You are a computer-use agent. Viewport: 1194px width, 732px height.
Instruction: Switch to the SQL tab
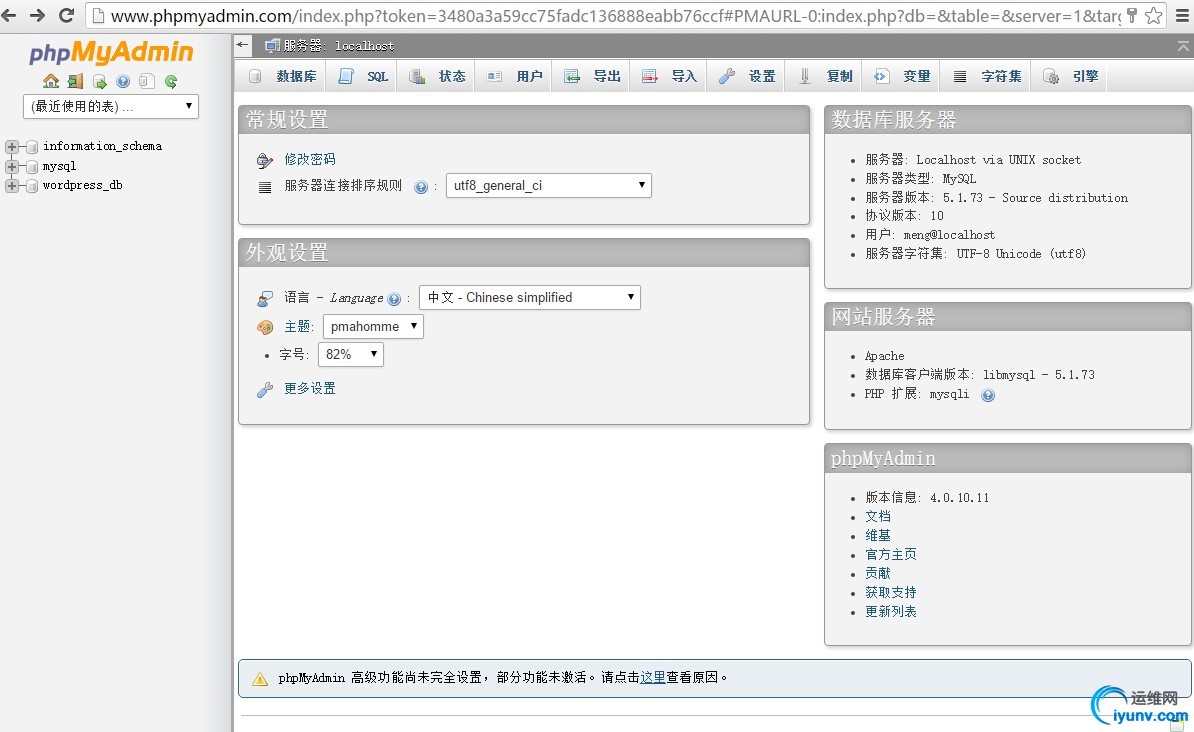(362, 76)
